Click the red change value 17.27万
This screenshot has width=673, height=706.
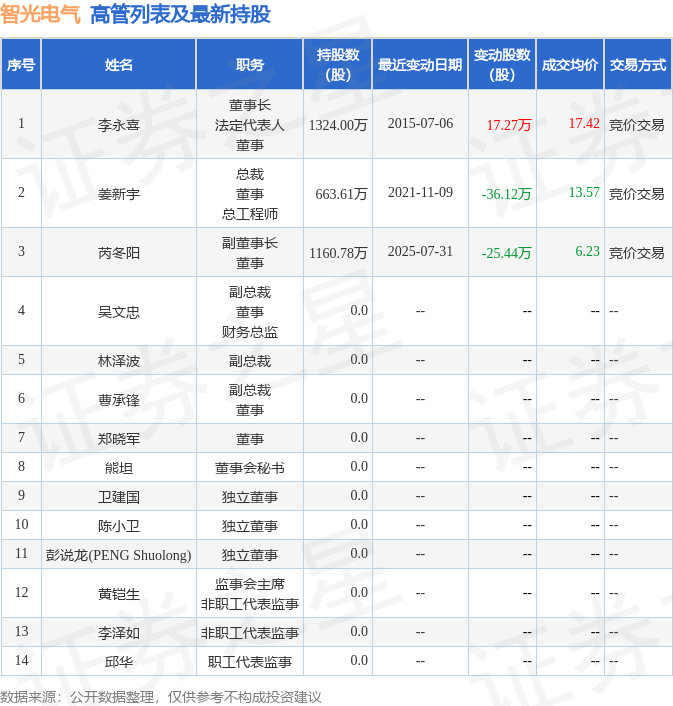click(x=509, y=125)
